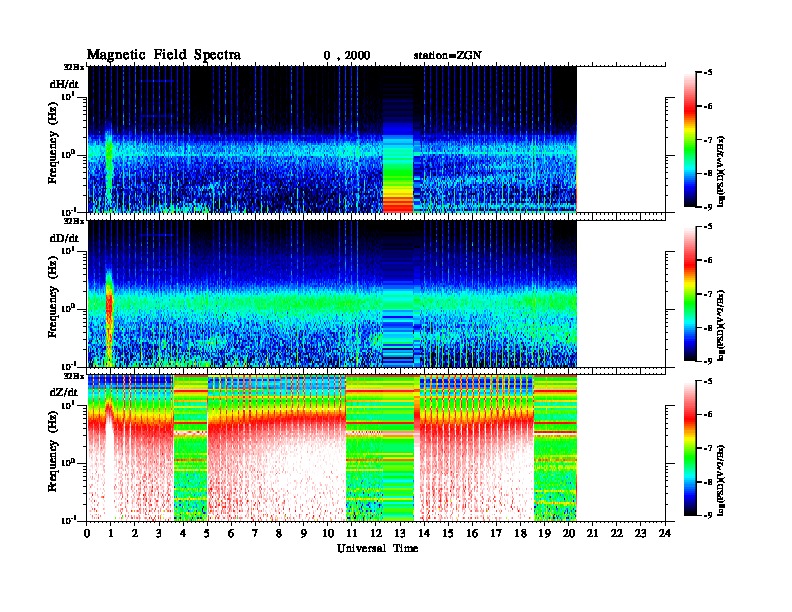Image resolution: width=792 pixels, height=612 pixels.
Task: Click the dH/dt color scale bar
Action: point(690,139)
